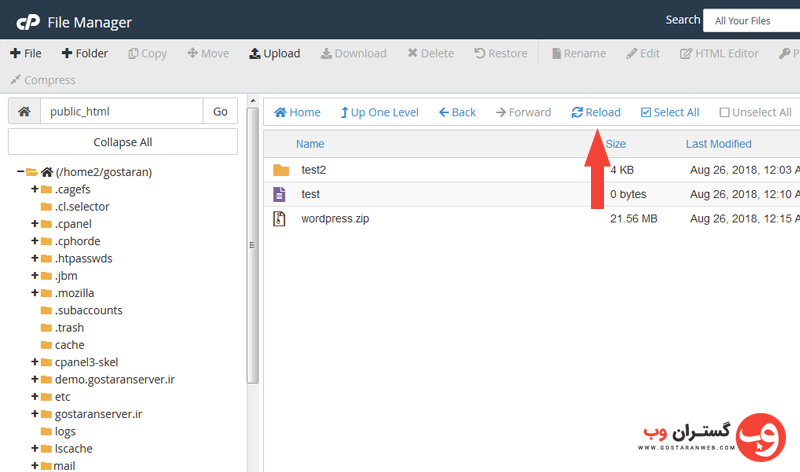Viewport: 800px width, 472px height.
Task: Click the Unselect All checkbox
Action: [x=725, y=113]
